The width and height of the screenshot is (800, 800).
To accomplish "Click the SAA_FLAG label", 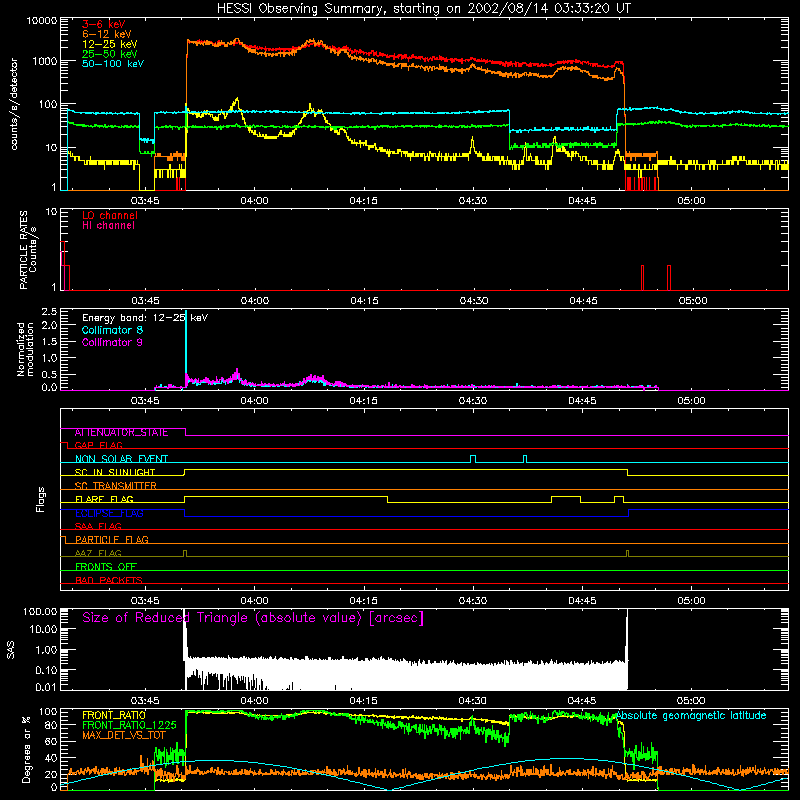I will click(x=98, y=526).
